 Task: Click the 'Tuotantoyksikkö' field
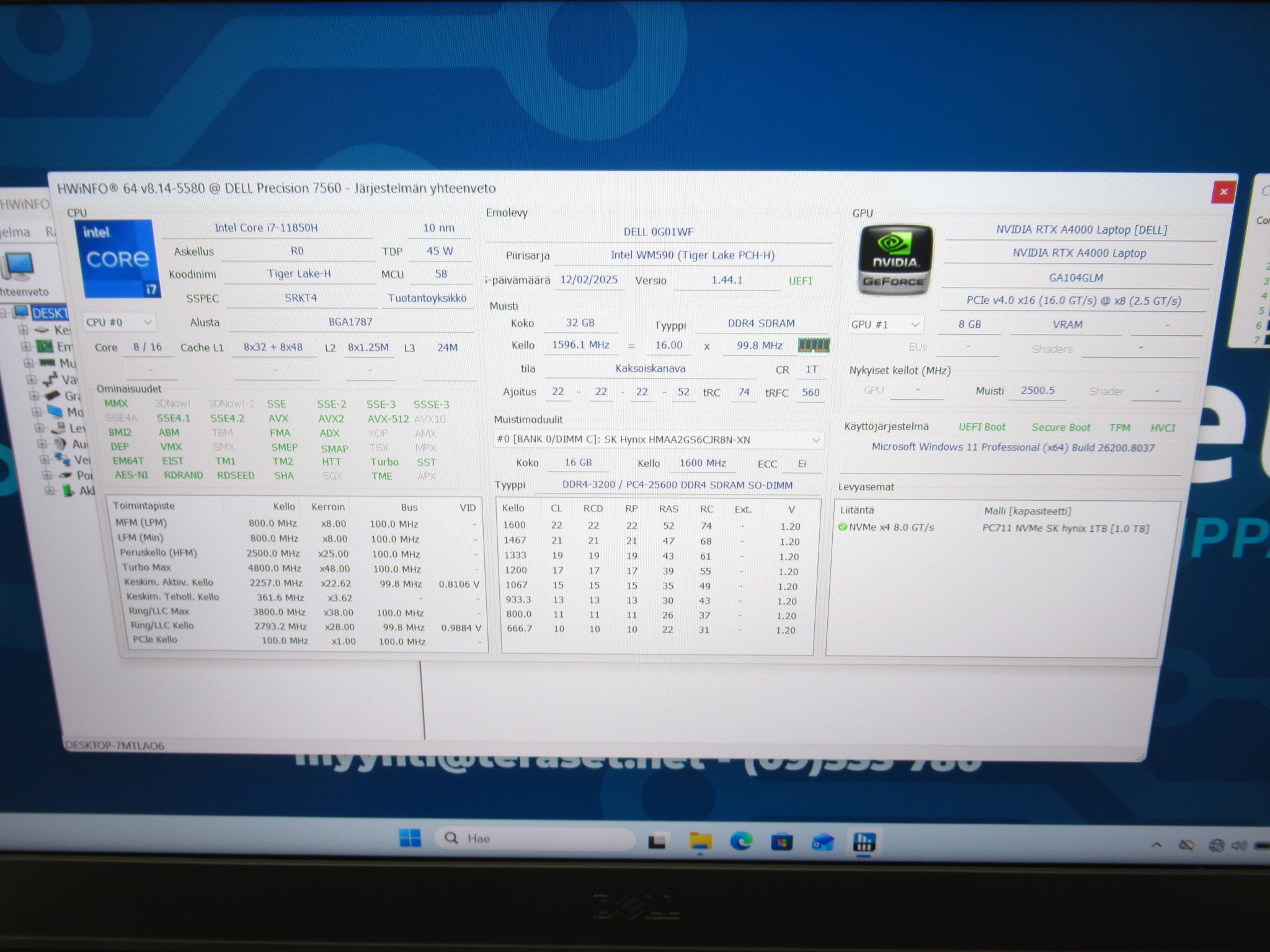click(x=427, y=299)
